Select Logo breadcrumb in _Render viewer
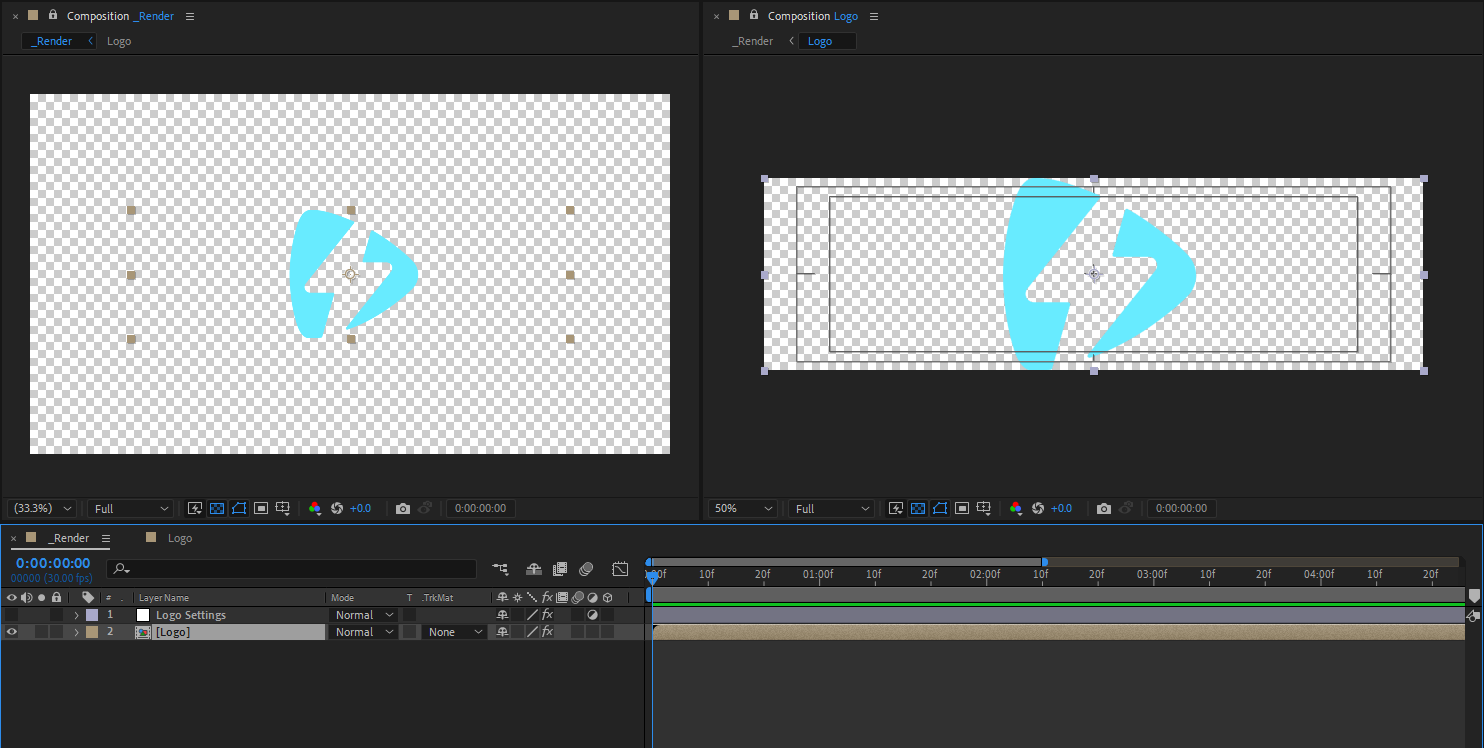Screen dimensions: 1484x748 click(119, 41)
